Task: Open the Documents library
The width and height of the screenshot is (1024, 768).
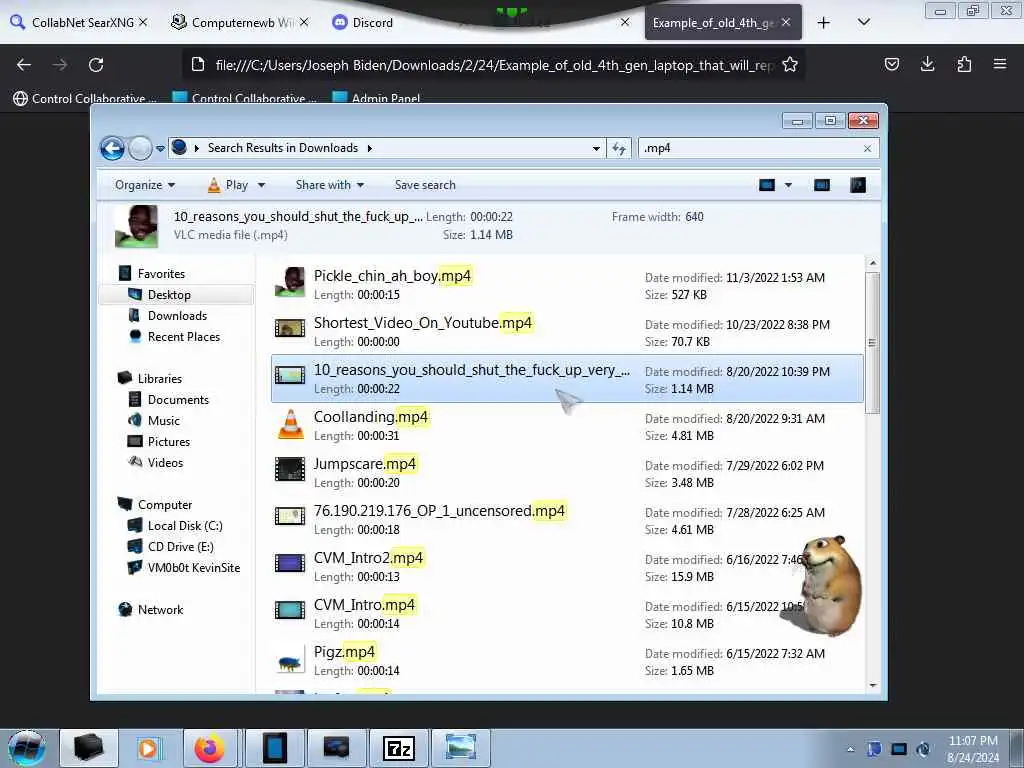Action: point(178,399)
